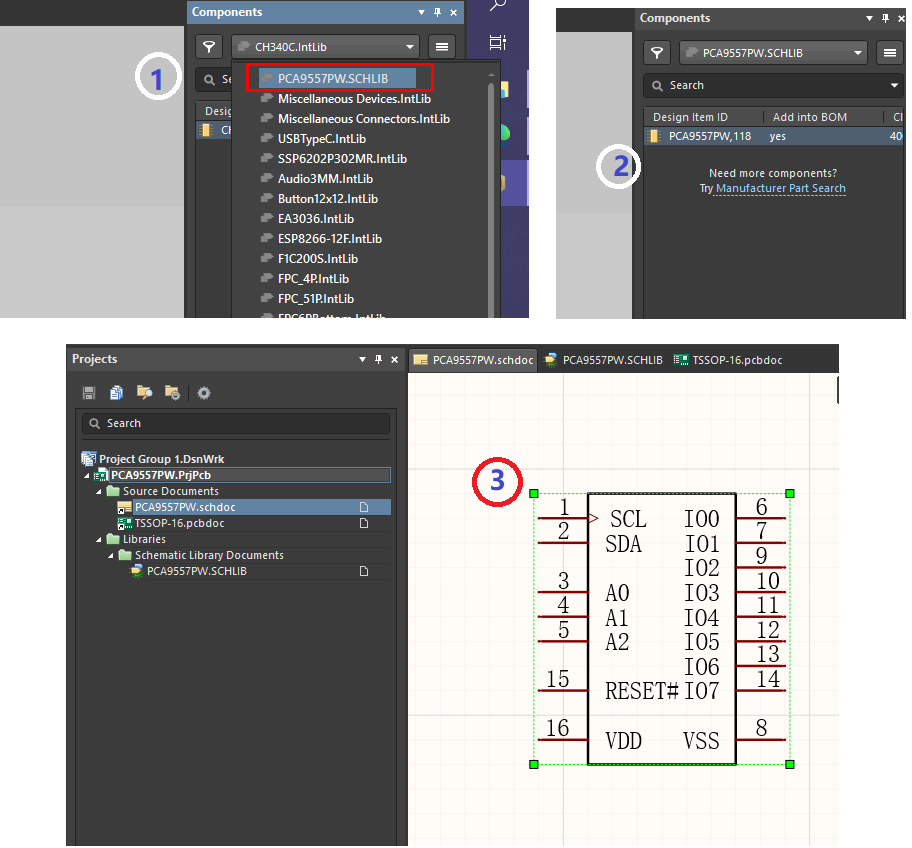This screenshot has height=848, width=912.
Task: Choose Button12x12.IntLib from the dropdown list
Action: click(x=327, y=199)
